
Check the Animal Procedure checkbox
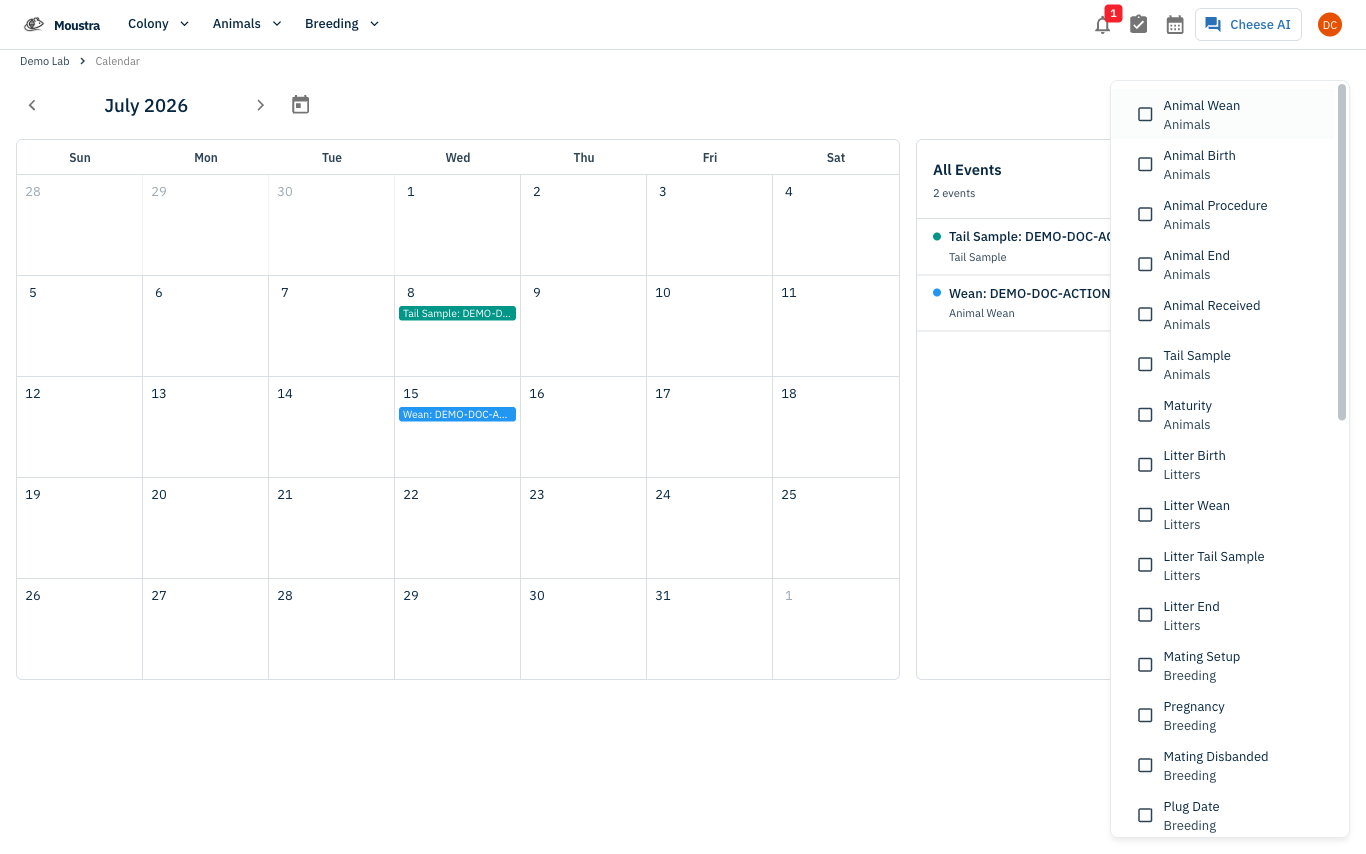click(x=1145, y=214)
